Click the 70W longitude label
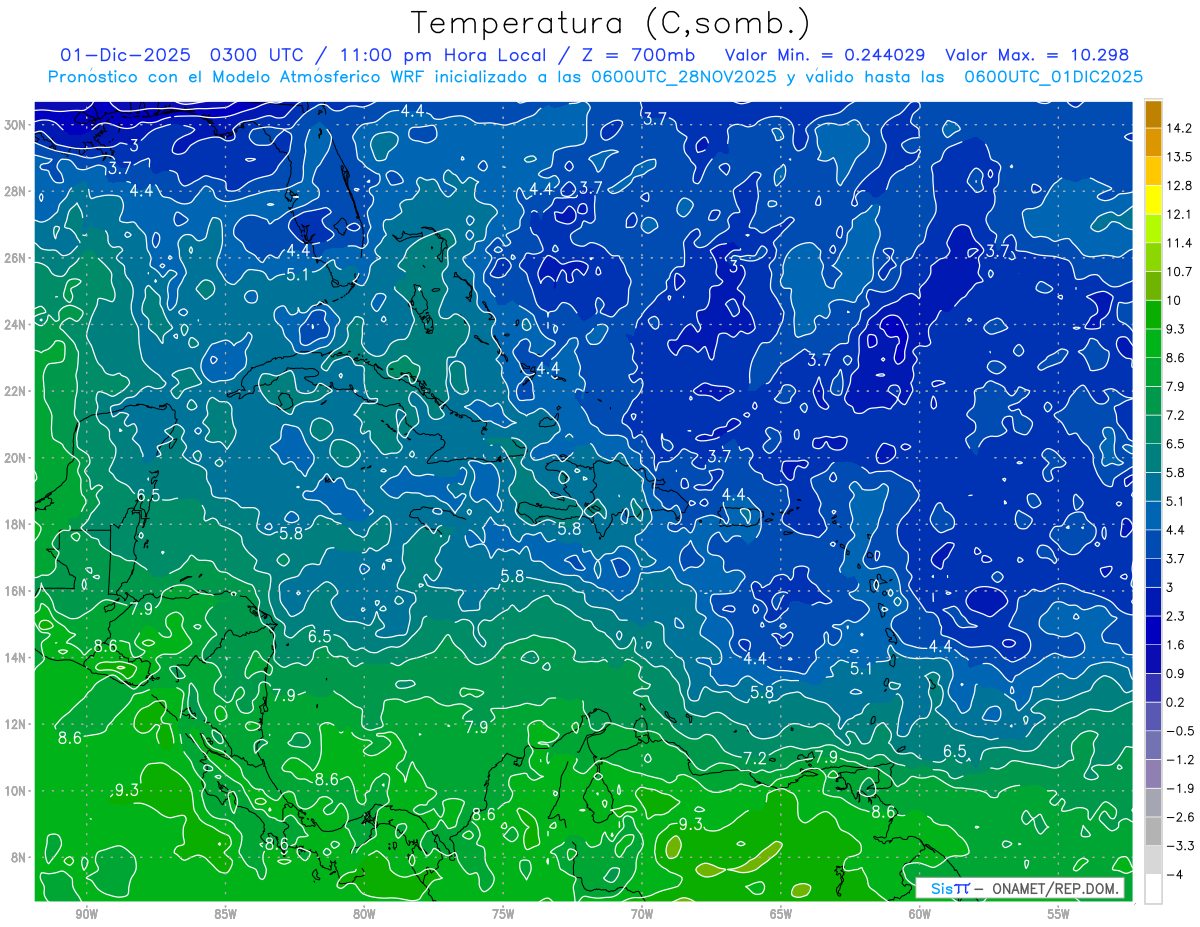This screenshot has height=927, width=1200. tap(642, 914)
